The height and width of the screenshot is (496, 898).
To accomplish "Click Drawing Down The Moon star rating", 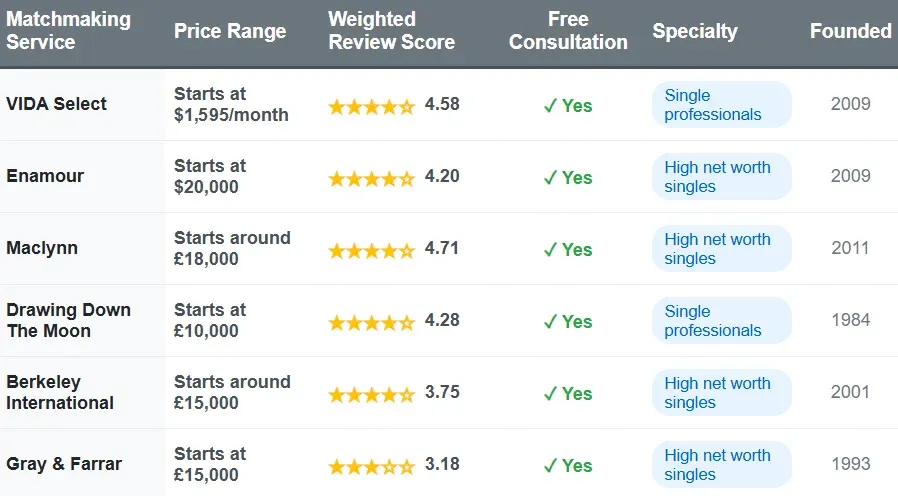I will point(371,322).
